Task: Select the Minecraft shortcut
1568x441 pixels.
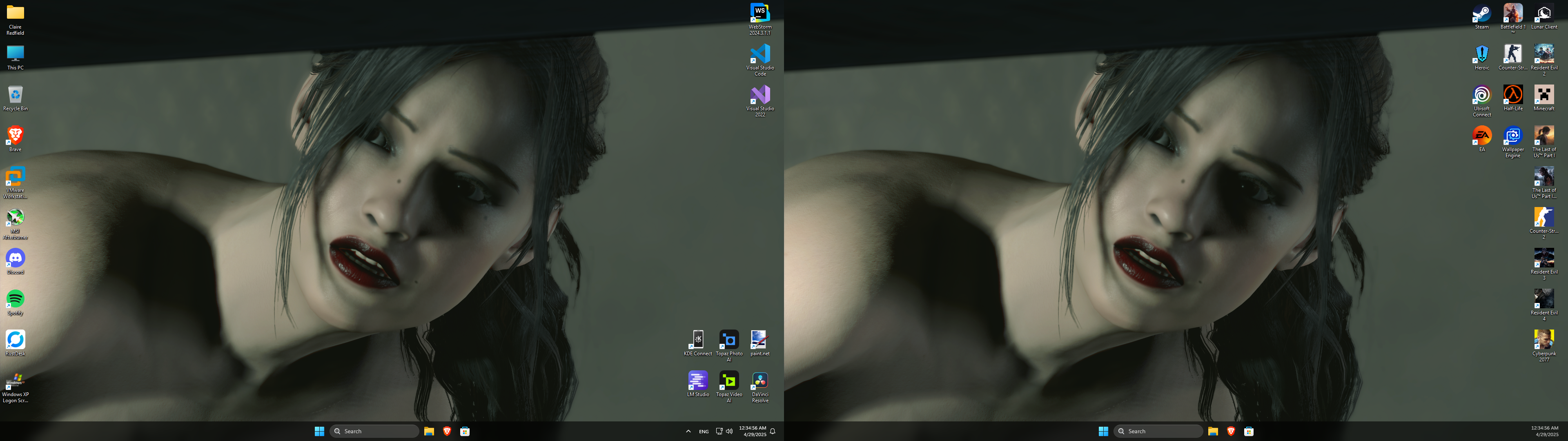Action: point(1543,98)
